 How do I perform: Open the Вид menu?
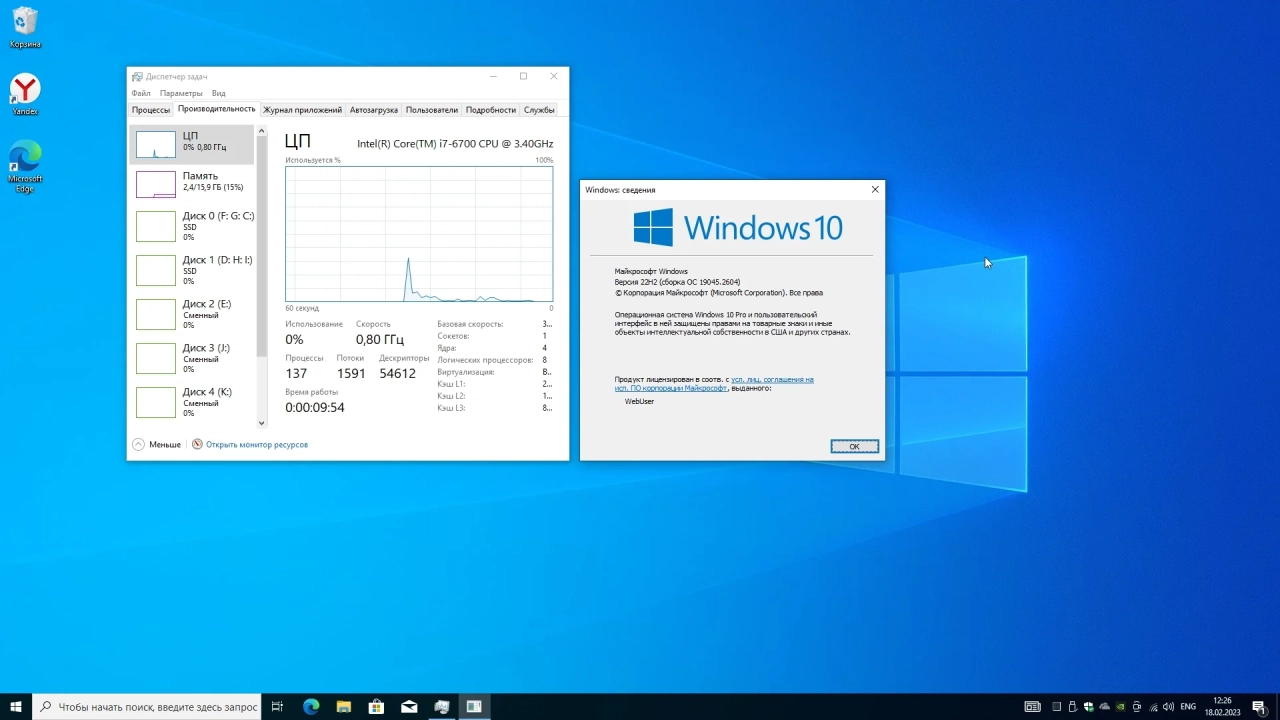click(x=218, y=93)
